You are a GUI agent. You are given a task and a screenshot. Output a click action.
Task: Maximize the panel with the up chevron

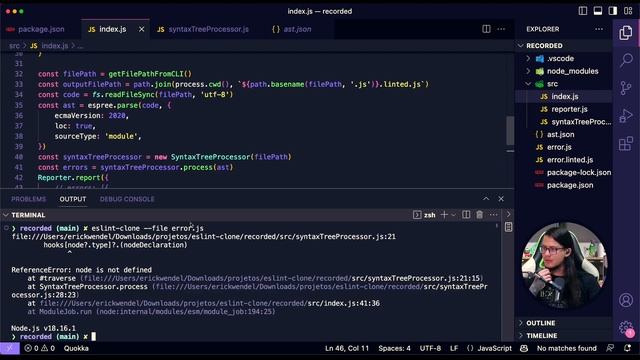tap(486, 199)
